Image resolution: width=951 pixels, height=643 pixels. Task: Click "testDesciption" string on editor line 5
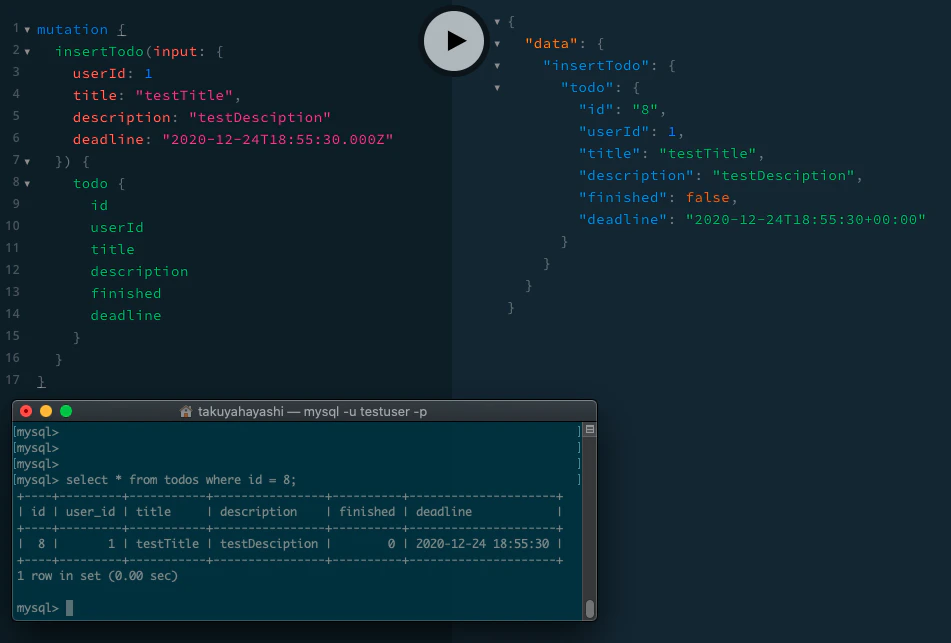[260, 118]
